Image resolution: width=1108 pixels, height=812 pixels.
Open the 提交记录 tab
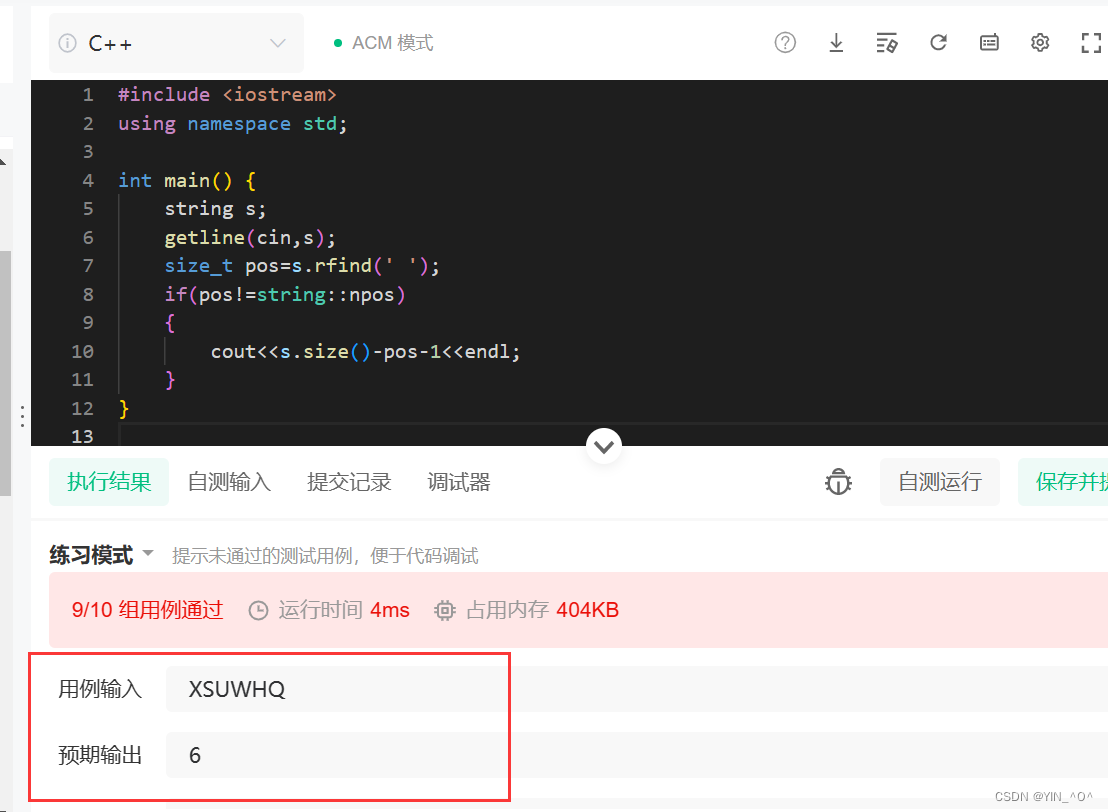349,481
